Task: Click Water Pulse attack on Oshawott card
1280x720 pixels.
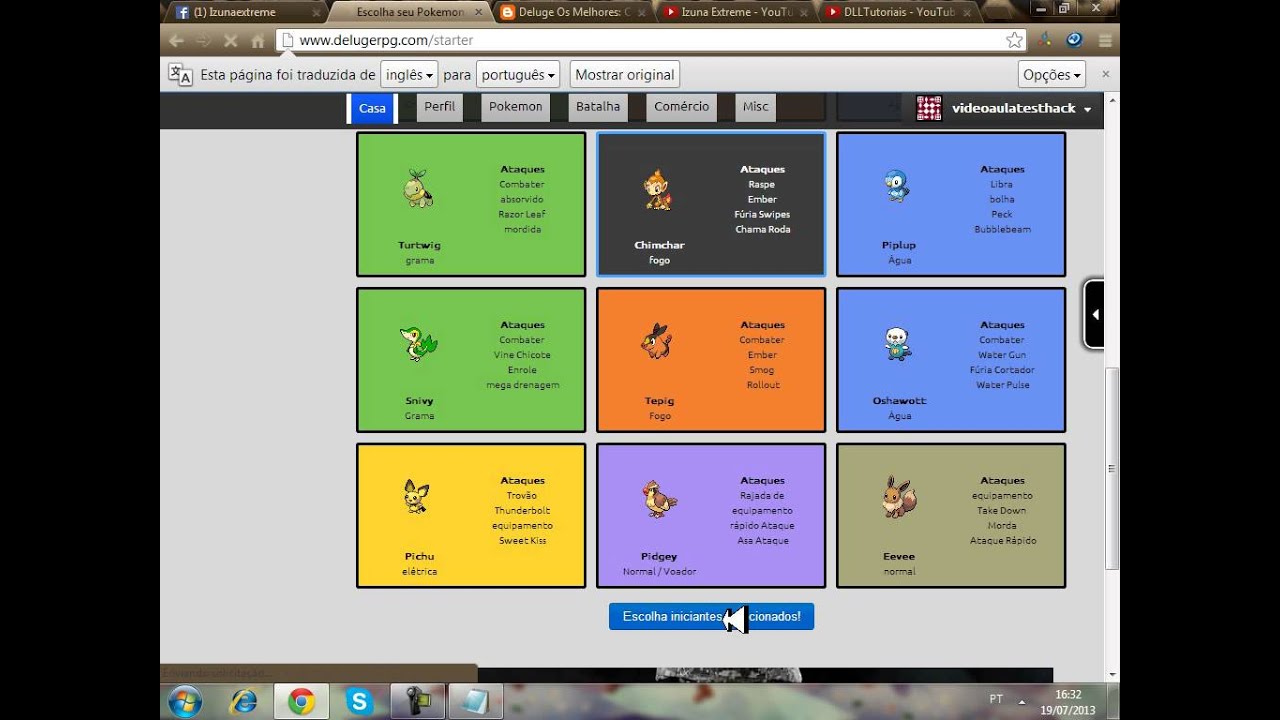Action: point(1002,385)
